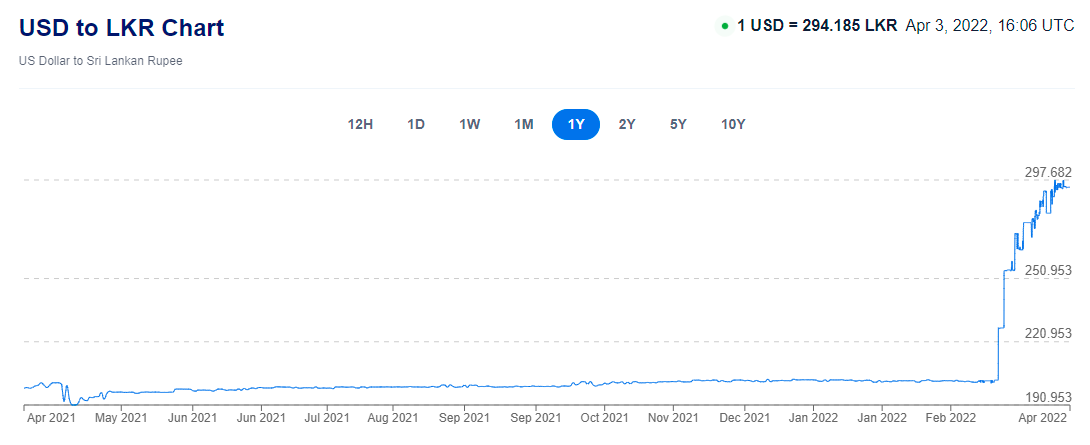1090x445 pixels.
Task: Switch chart to 2Y range
Action: pyautogui.click(x=627, y=125)
